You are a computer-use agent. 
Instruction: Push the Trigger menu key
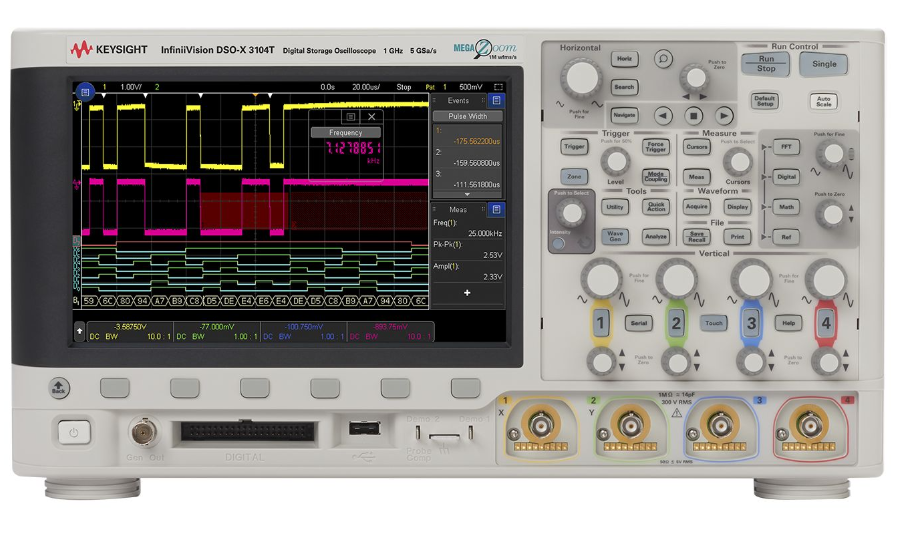pos(574,146)
